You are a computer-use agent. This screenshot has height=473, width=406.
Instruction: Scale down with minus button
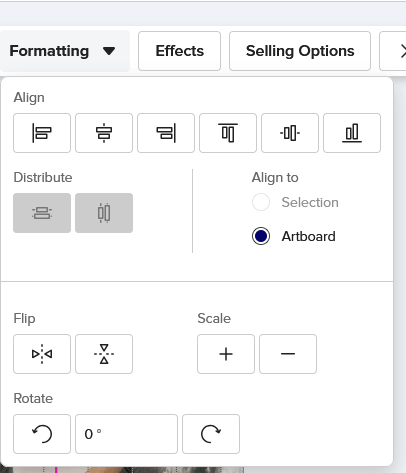pos(288,354)
